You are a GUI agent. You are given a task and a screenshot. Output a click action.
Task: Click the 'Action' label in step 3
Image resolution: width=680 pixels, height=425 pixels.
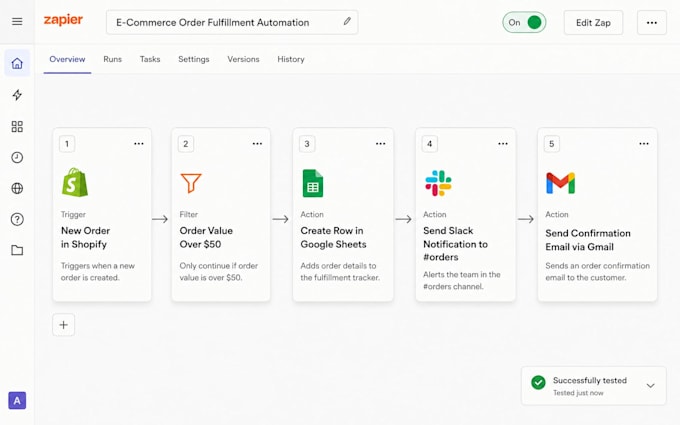(x=312, y=214)
